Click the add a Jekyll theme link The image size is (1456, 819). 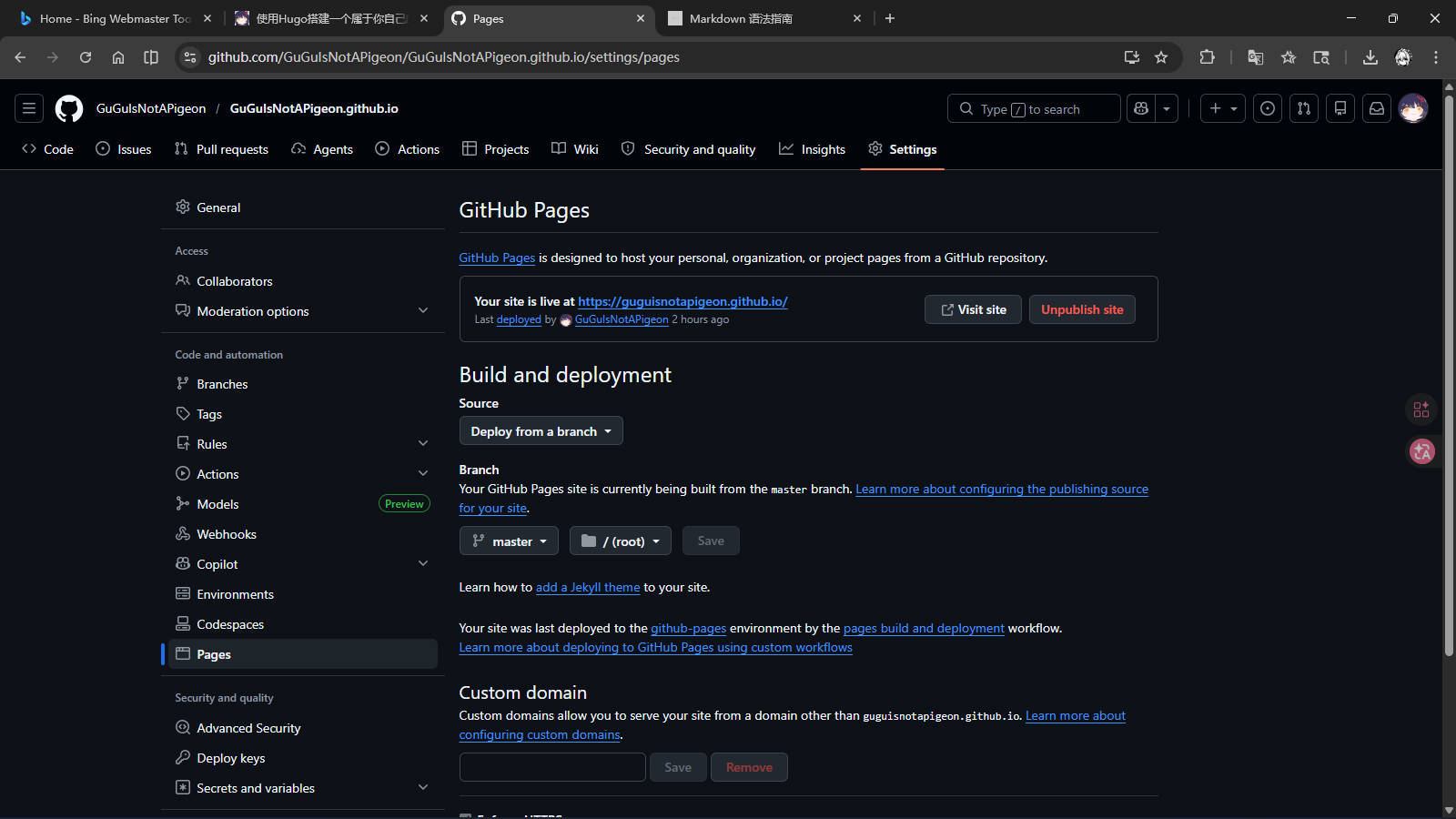click(x=588, y=588)
